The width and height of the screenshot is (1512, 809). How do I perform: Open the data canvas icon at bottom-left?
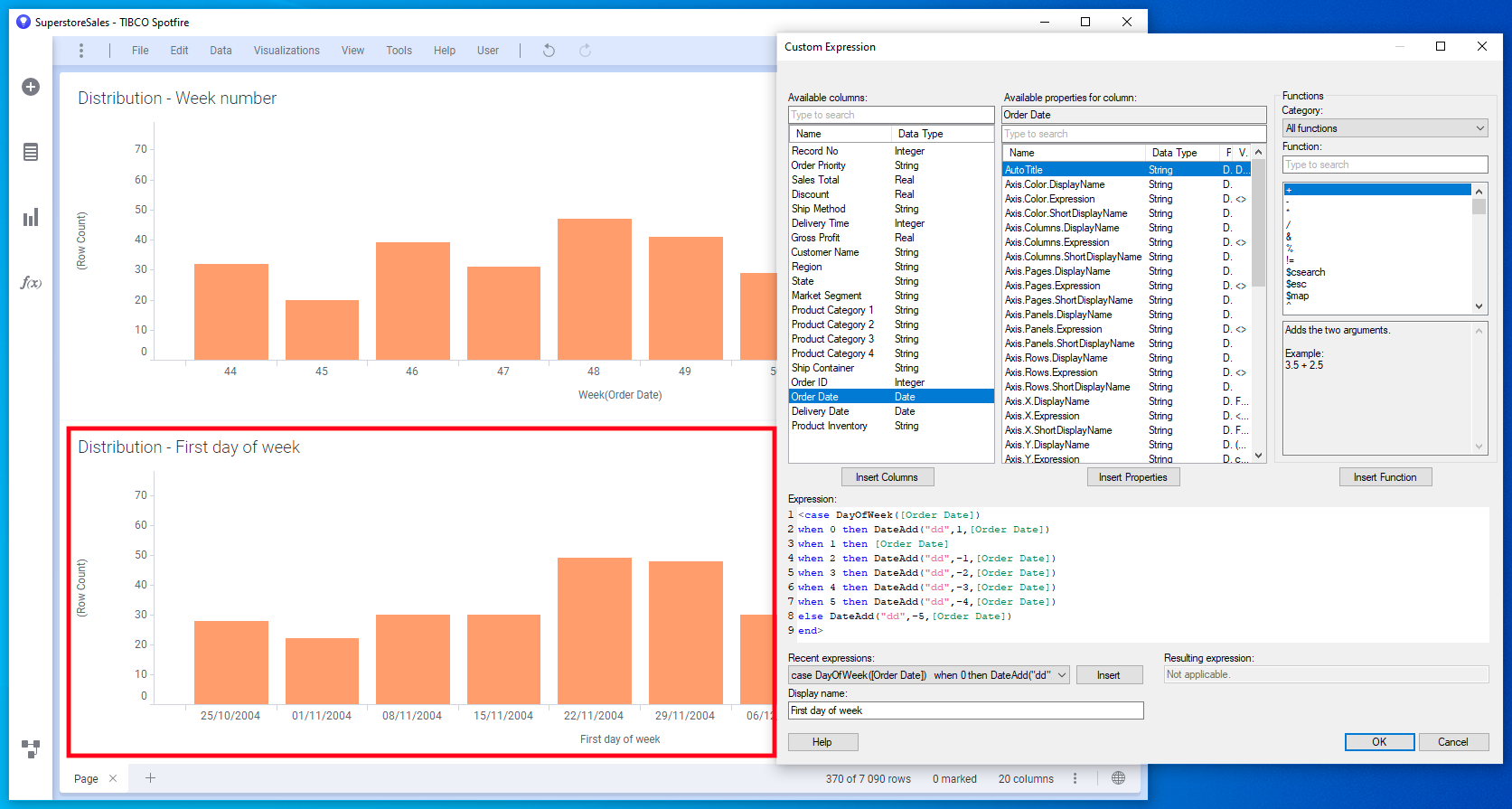pyautogui.click(x=31, y=748)
